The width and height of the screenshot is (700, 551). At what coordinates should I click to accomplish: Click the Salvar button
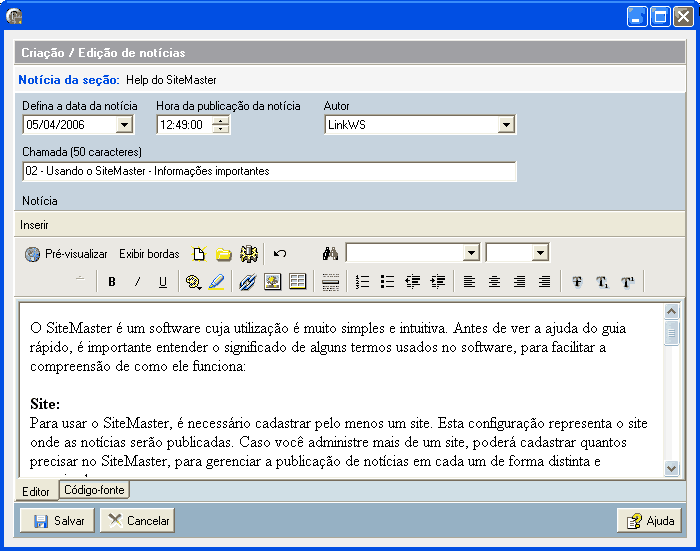(x=58, y=521)
